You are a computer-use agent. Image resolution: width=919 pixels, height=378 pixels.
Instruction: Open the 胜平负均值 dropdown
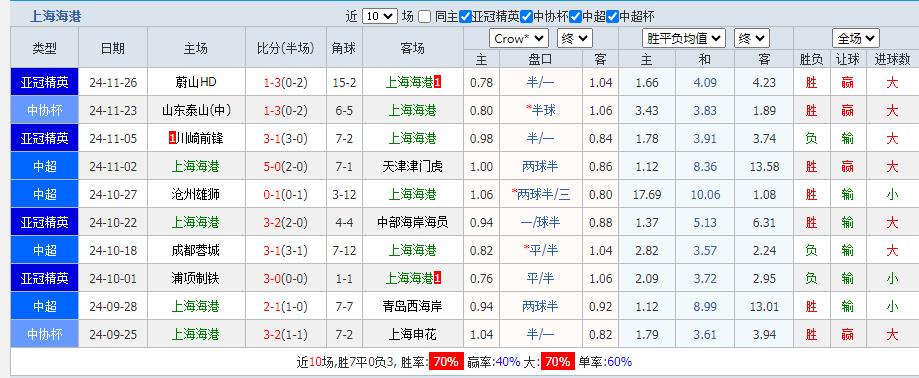[684, 39]
